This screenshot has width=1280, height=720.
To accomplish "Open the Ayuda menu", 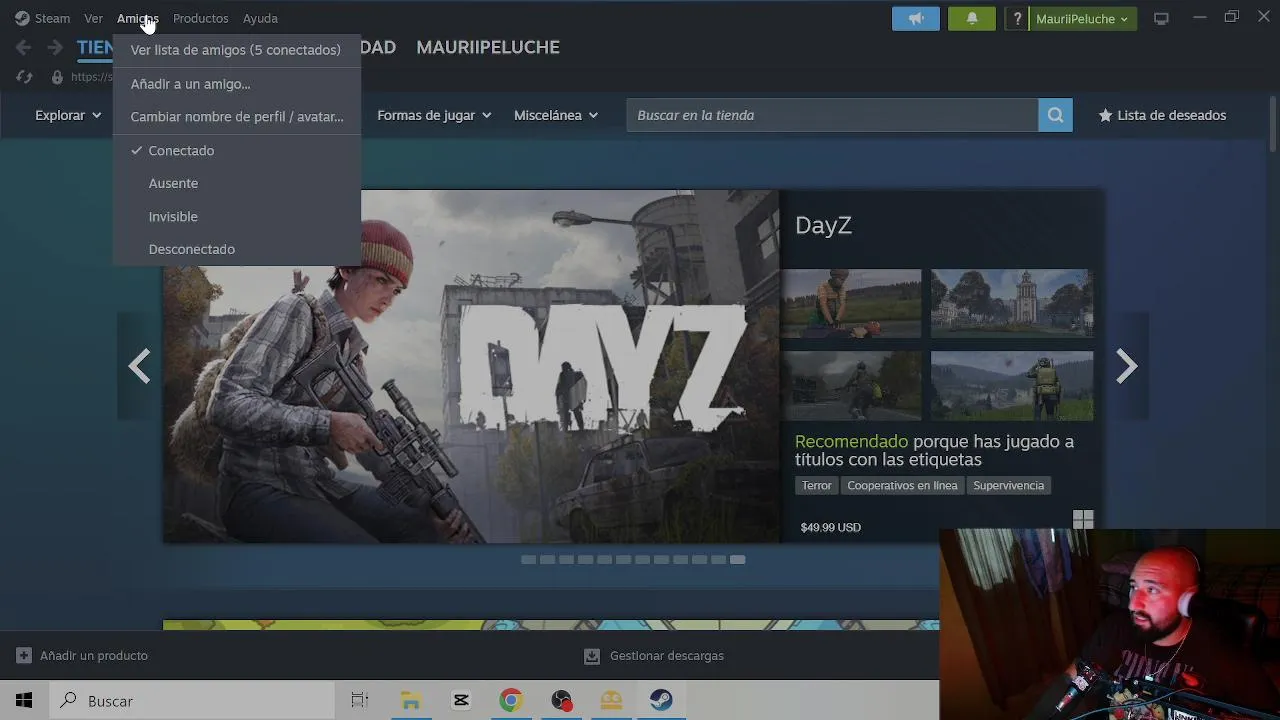I will pyautogui.click(x=260, y=18).
